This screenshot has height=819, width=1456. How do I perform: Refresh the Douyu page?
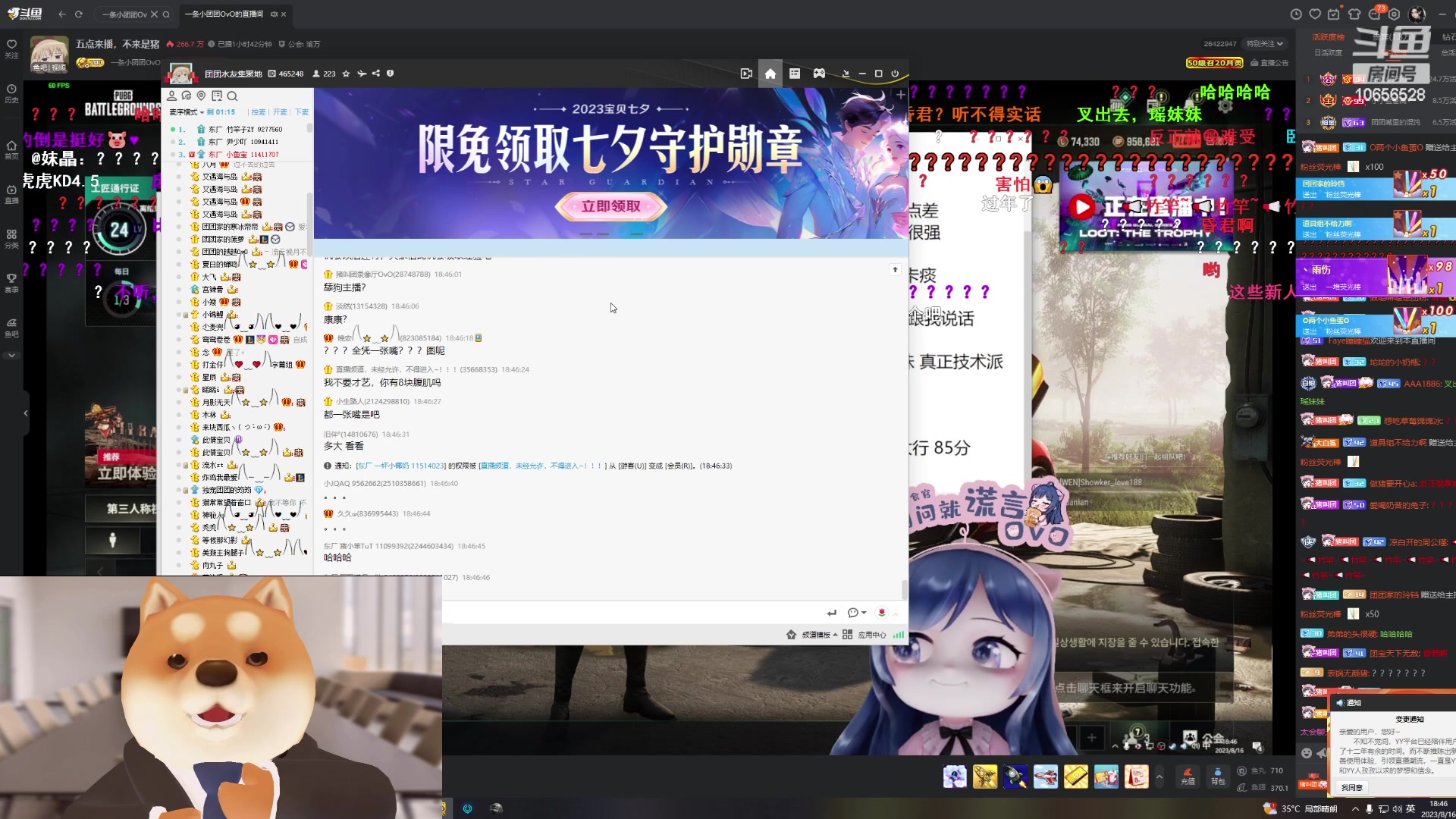pyautogui.click(x=79, y=14)
